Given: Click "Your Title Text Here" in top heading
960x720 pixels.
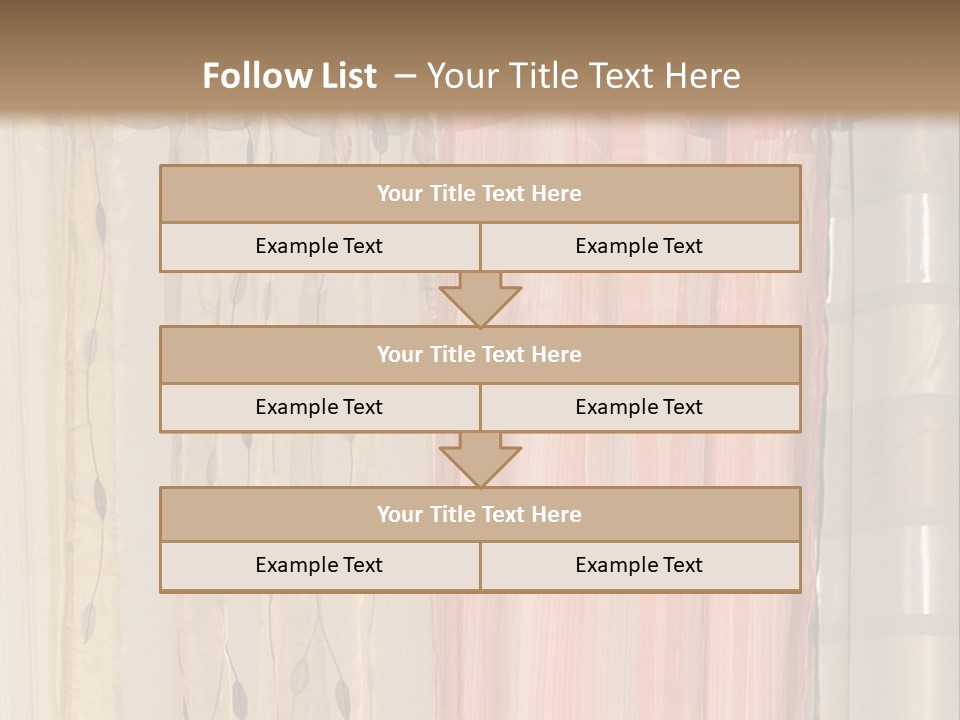Looking at the screenshot, I should [583, 76].
